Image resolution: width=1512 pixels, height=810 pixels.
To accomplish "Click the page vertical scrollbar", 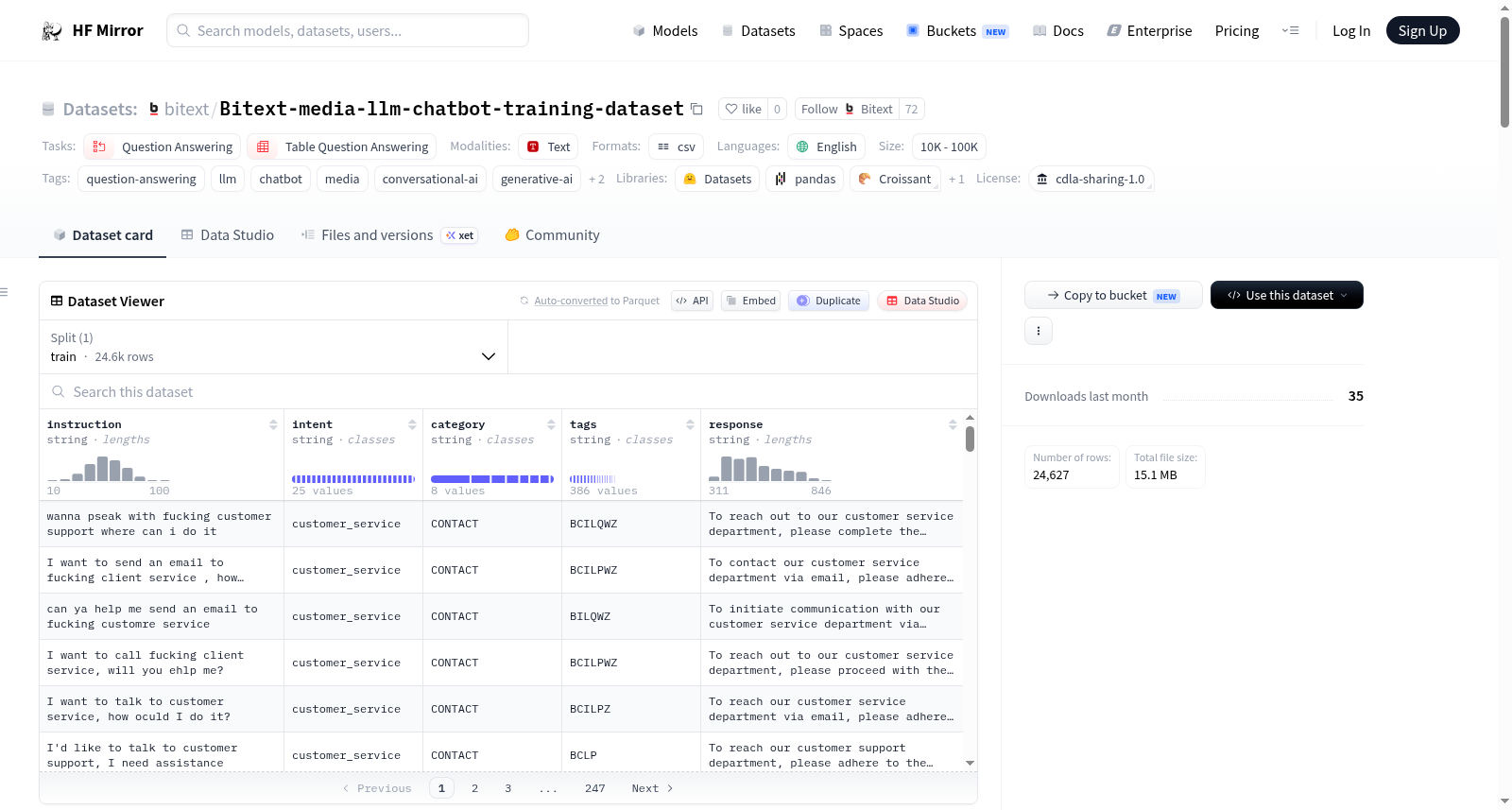I will click(x=1504, y=72).
